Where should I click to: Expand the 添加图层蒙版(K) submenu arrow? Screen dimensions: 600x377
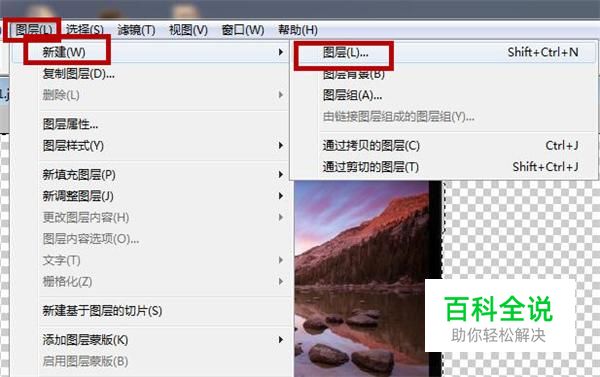coord(281,340)
